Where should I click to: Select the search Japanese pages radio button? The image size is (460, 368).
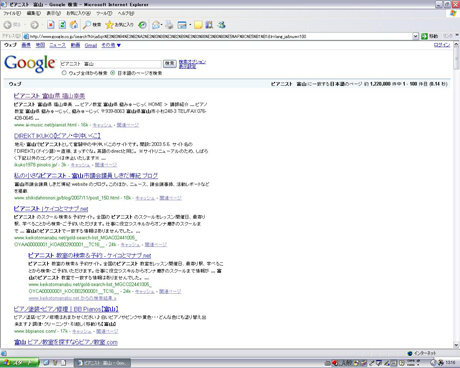(x=113, y=73)
